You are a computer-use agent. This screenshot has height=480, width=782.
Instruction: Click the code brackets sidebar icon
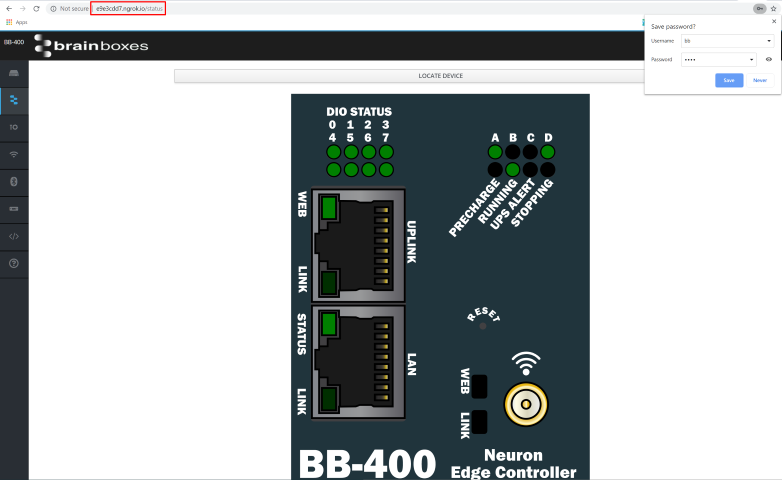coord(14,236)
